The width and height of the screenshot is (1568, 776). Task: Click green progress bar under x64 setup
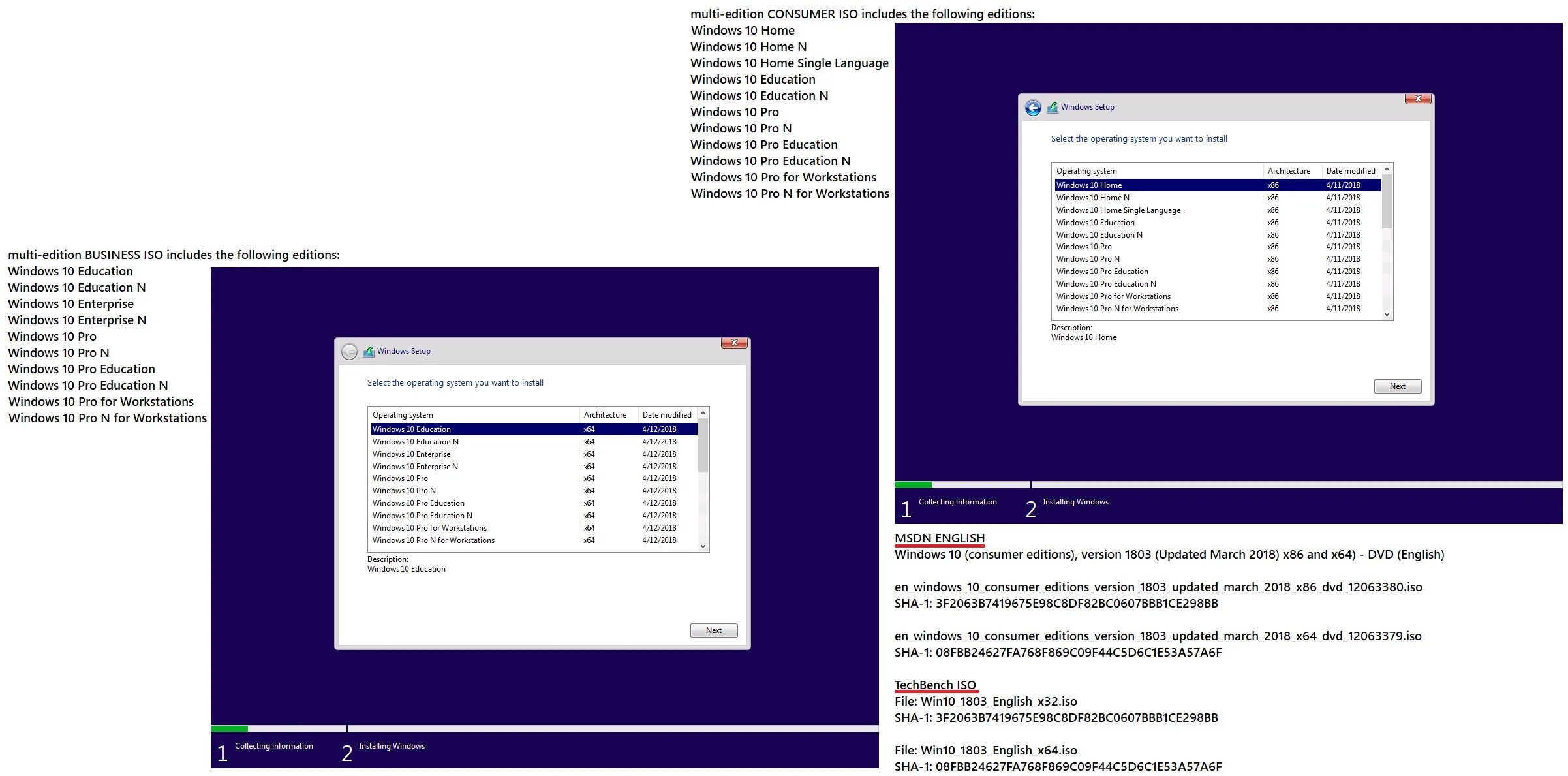229,728
